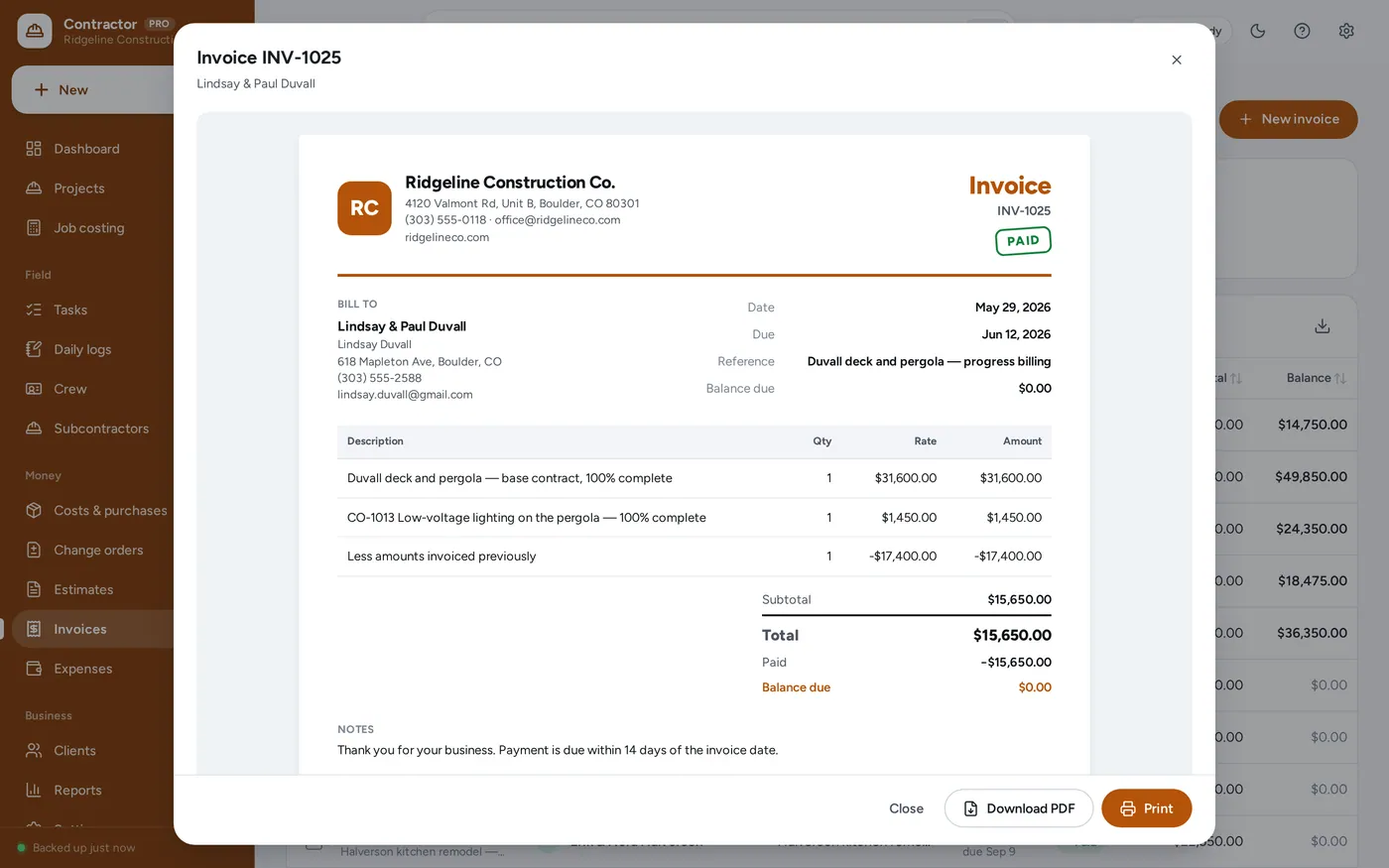Click the PAID status stamp

tap(1023, 241)
